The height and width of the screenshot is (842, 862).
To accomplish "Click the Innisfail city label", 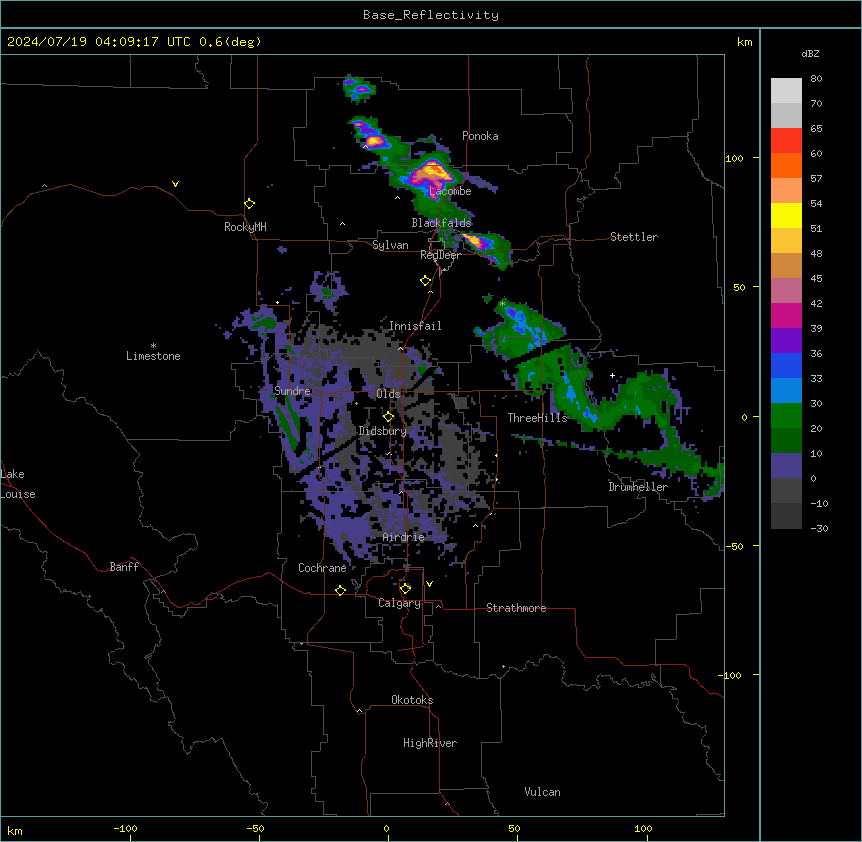I will [415, 326].
